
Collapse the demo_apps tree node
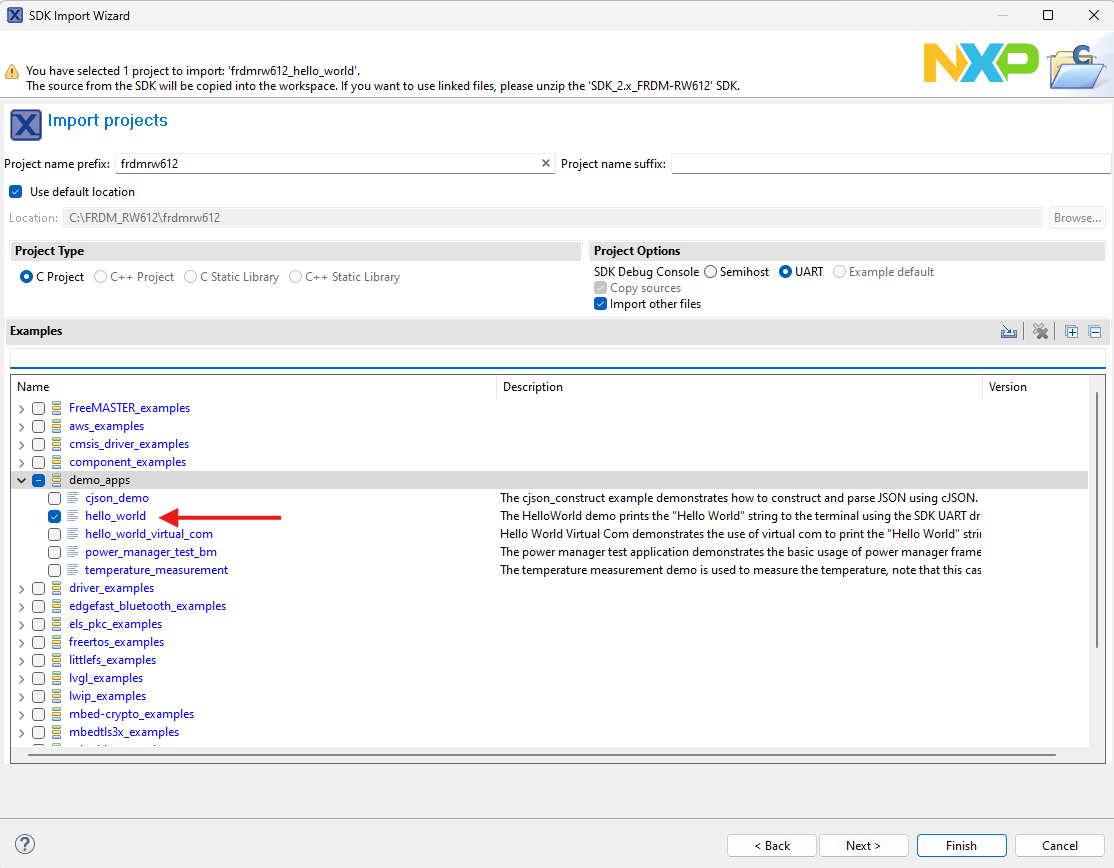point(21,481)
